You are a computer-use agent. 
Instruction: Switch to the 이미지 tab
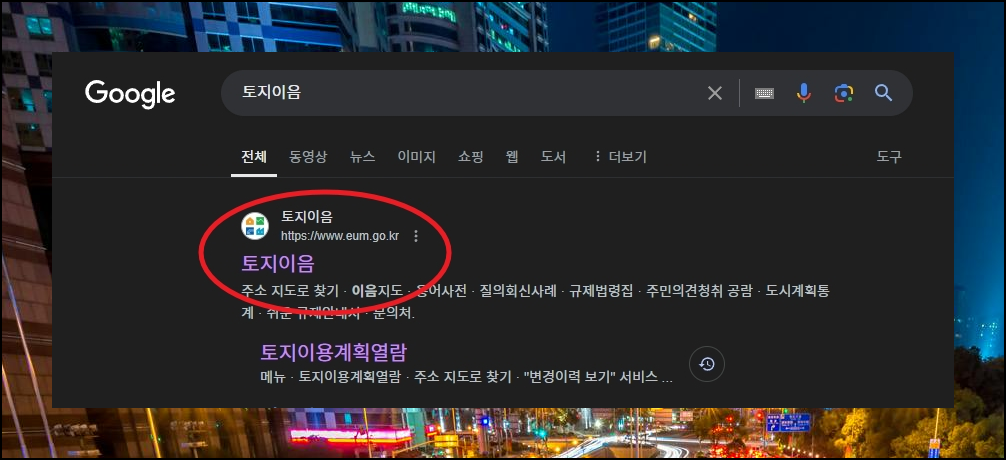point(416,157)
